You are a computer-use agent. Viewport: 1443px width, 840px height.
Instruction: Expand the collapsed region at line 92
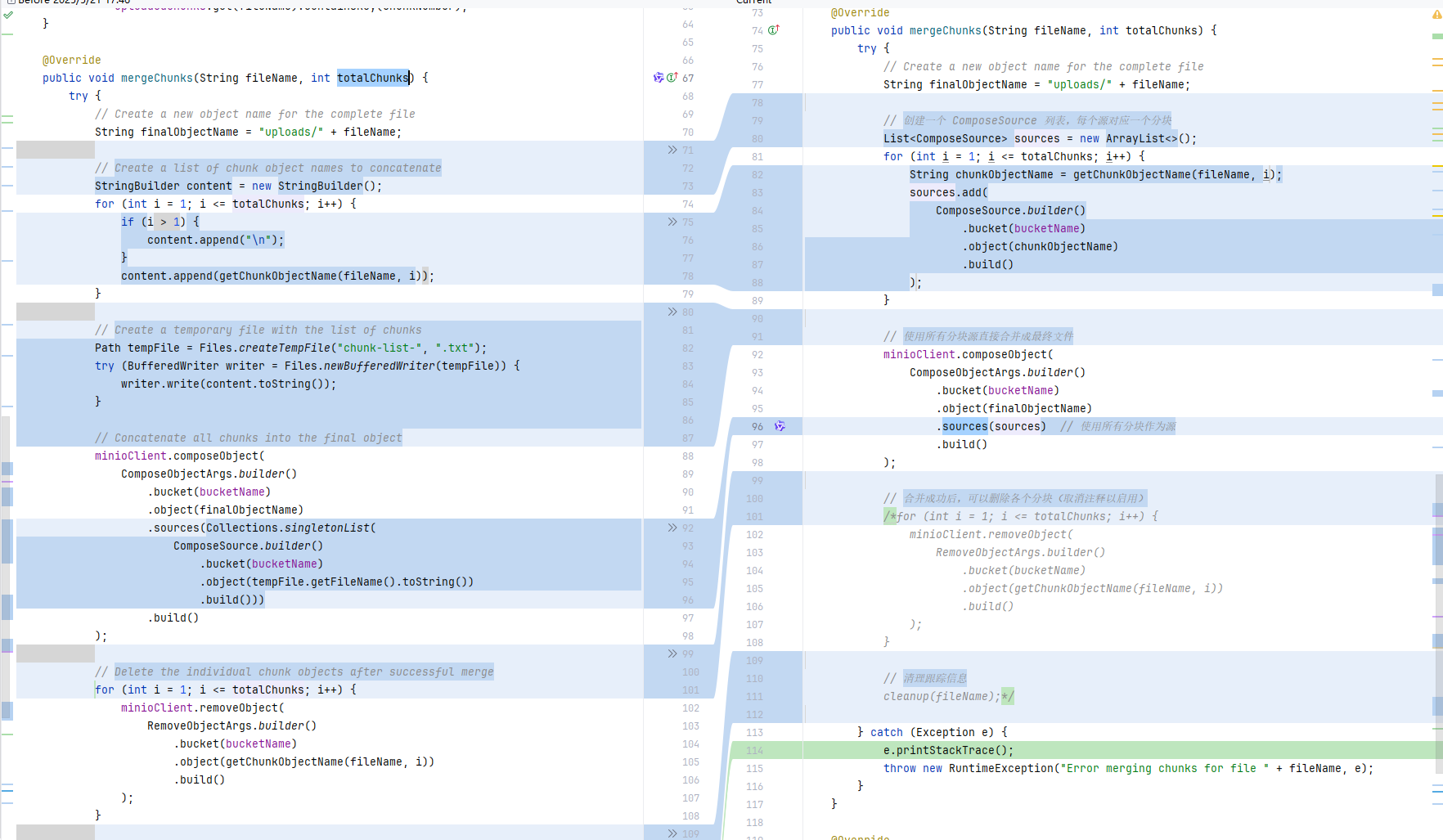[x=672, y=528]
